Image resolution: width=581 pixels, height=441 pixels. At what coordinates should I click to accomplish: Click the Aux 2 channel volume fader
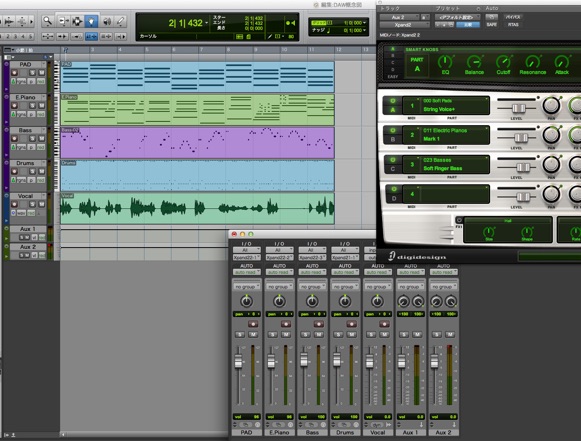[x=434, y=361]
